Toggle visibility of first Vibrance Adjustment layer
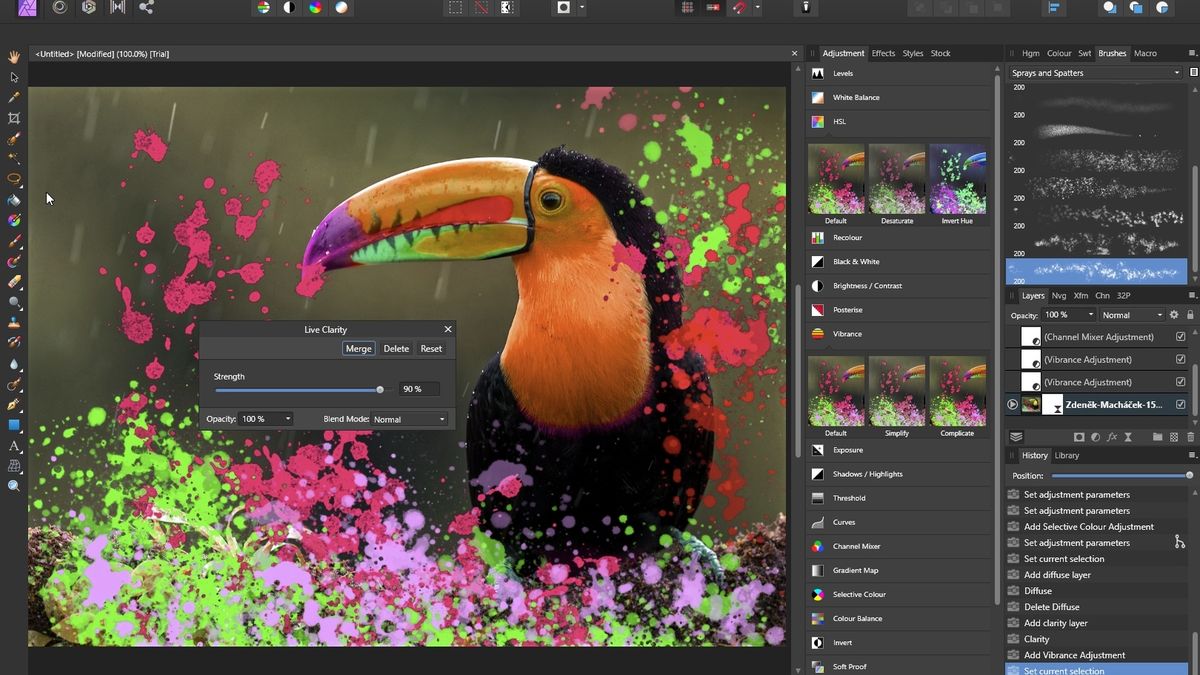The height and width of the screenshot is (675, 1200). pos(1181,359)
